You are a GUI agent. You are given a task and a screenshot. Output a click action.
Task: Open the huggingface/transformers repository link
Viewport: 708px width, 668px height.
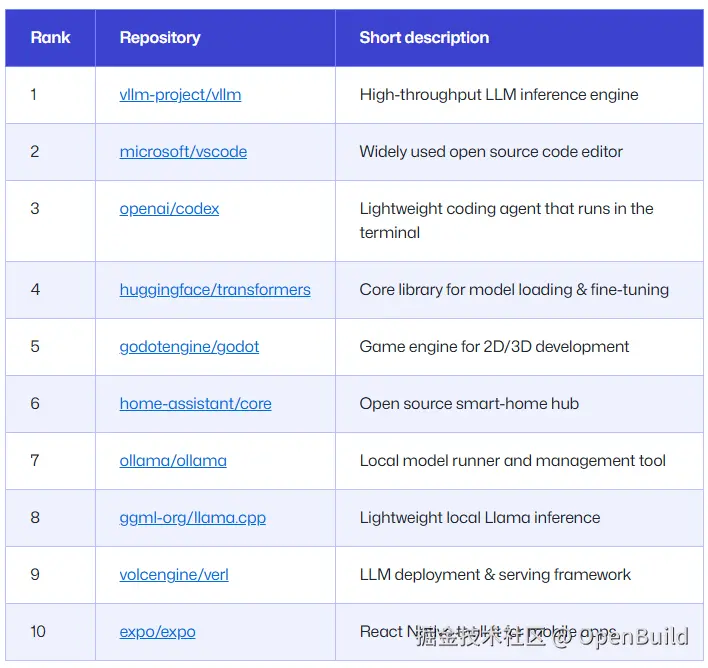215,290
